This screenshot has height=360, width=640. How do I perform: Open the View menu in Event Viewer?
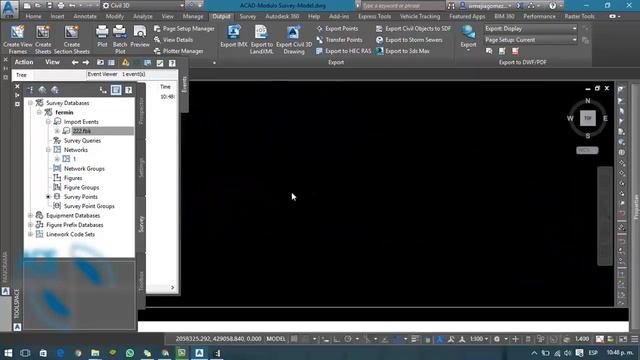(52, 62)
